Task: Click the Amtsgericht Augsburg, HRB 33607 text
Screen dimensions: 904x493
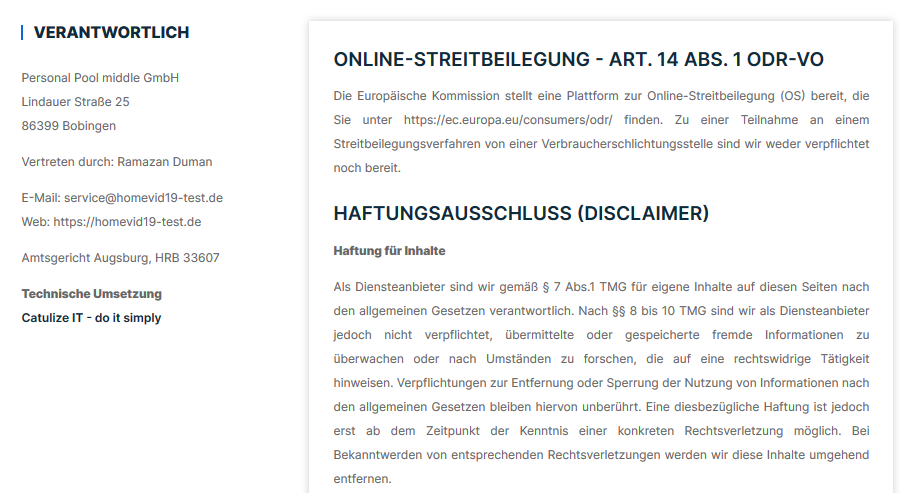Action: coord(120,258)
